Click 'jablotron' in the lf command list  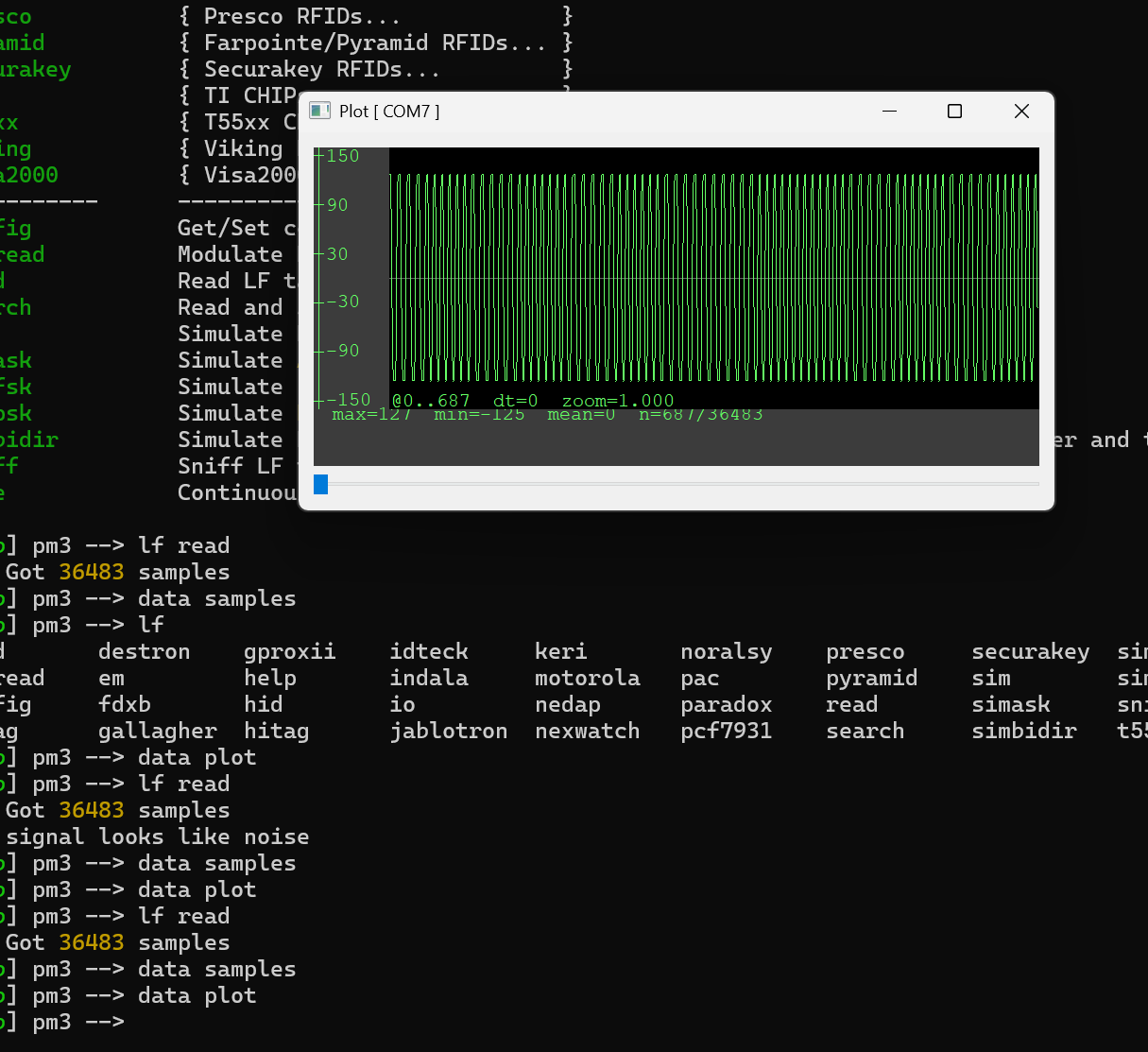click(449, 732)
